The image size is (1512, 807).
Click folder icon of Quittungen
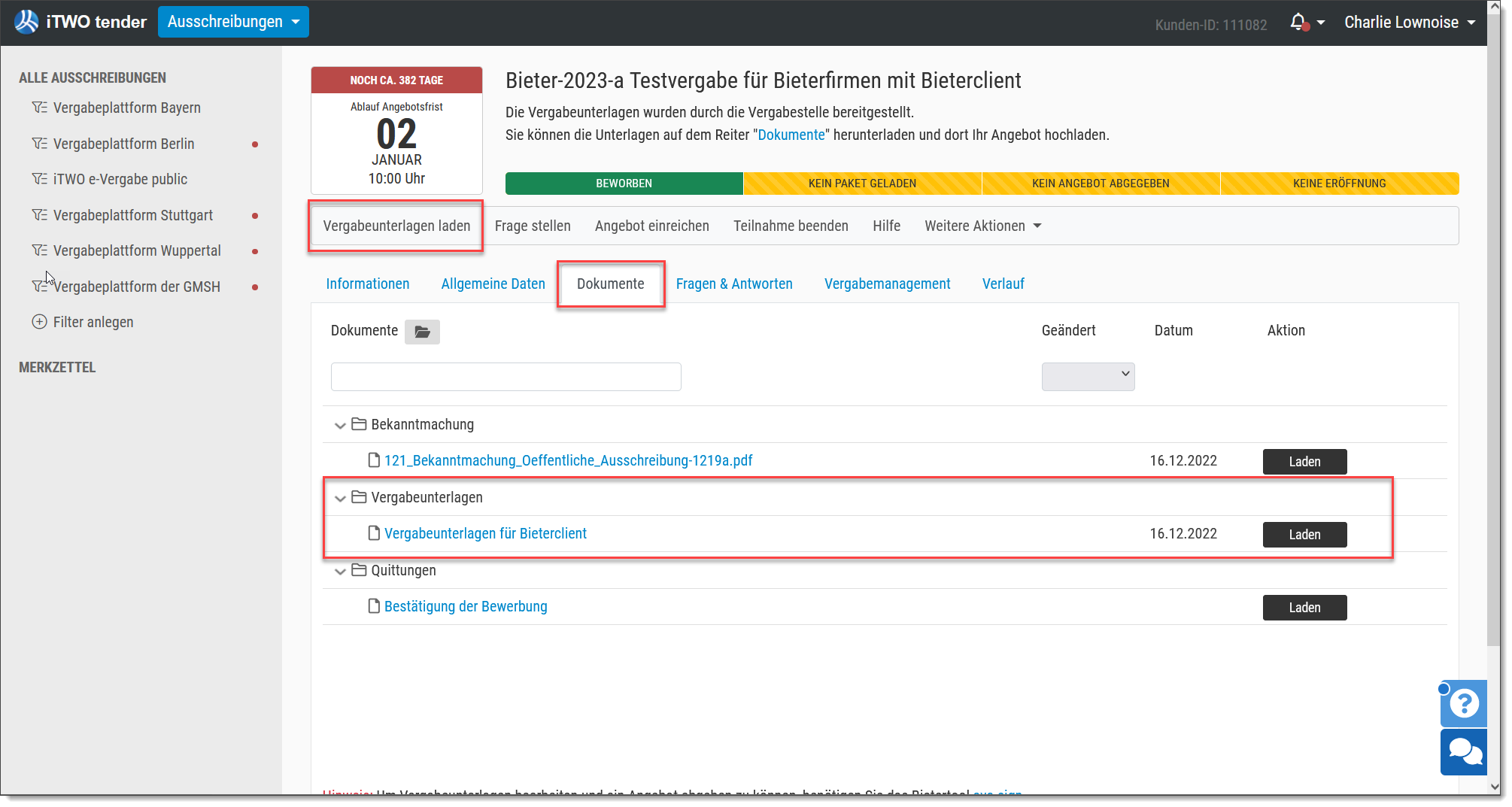pyautogui.click(x=359, y=570)
